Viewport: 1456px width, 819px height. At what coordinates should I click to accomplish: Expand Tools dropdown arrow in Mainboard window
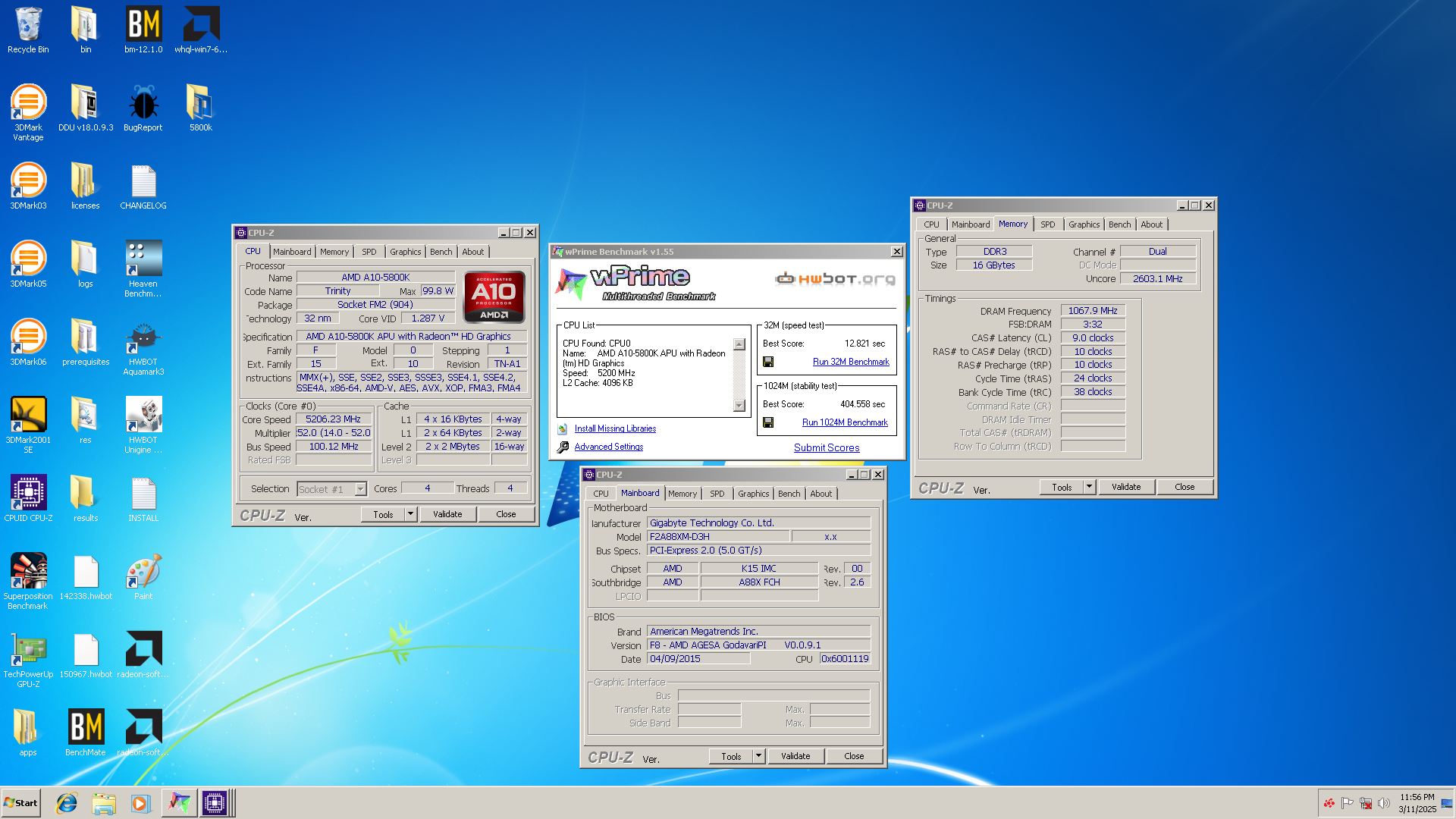(758, 756)
